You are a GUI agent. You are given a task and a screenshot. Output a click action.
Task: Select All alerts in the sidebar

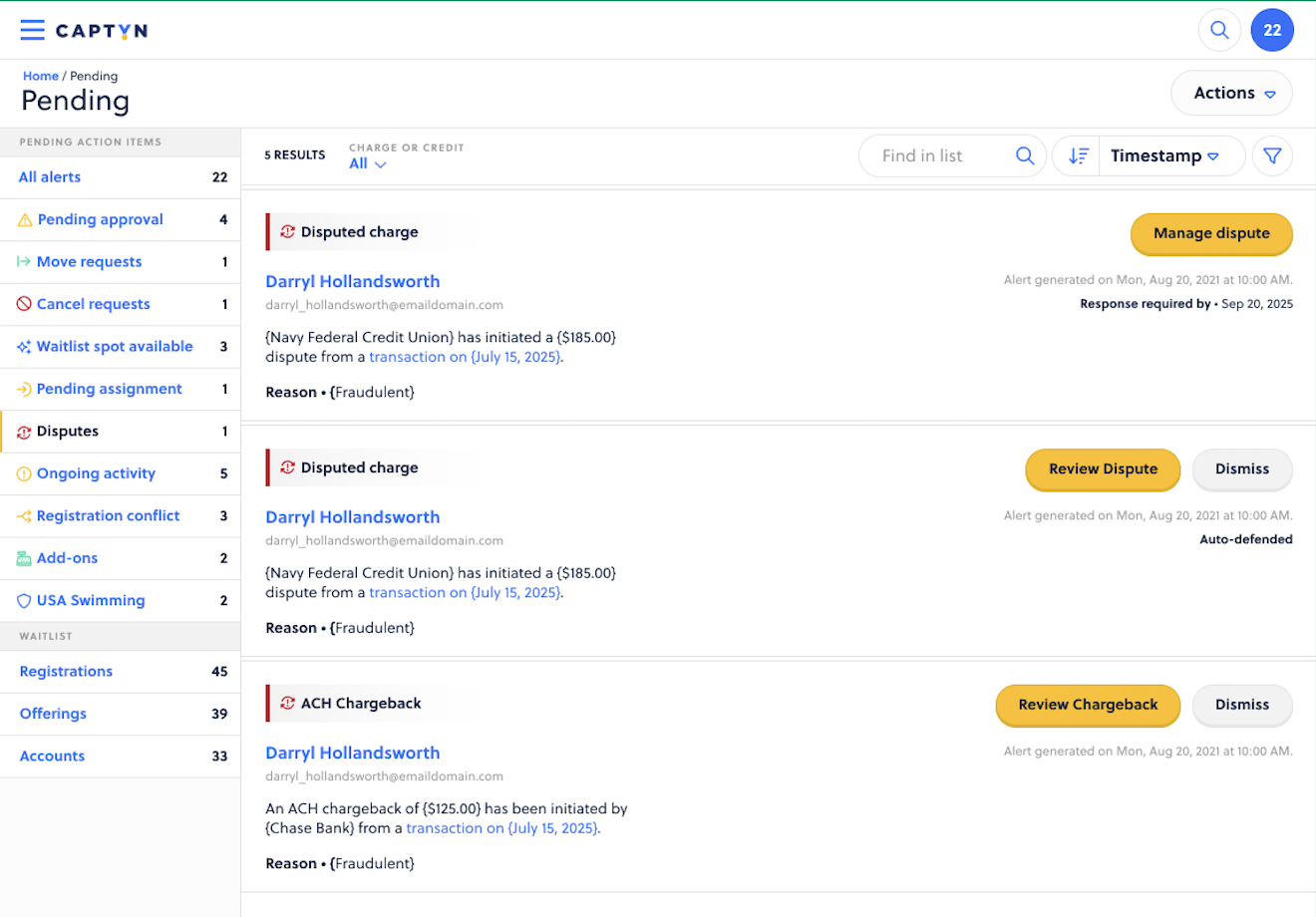pos(120,177)
